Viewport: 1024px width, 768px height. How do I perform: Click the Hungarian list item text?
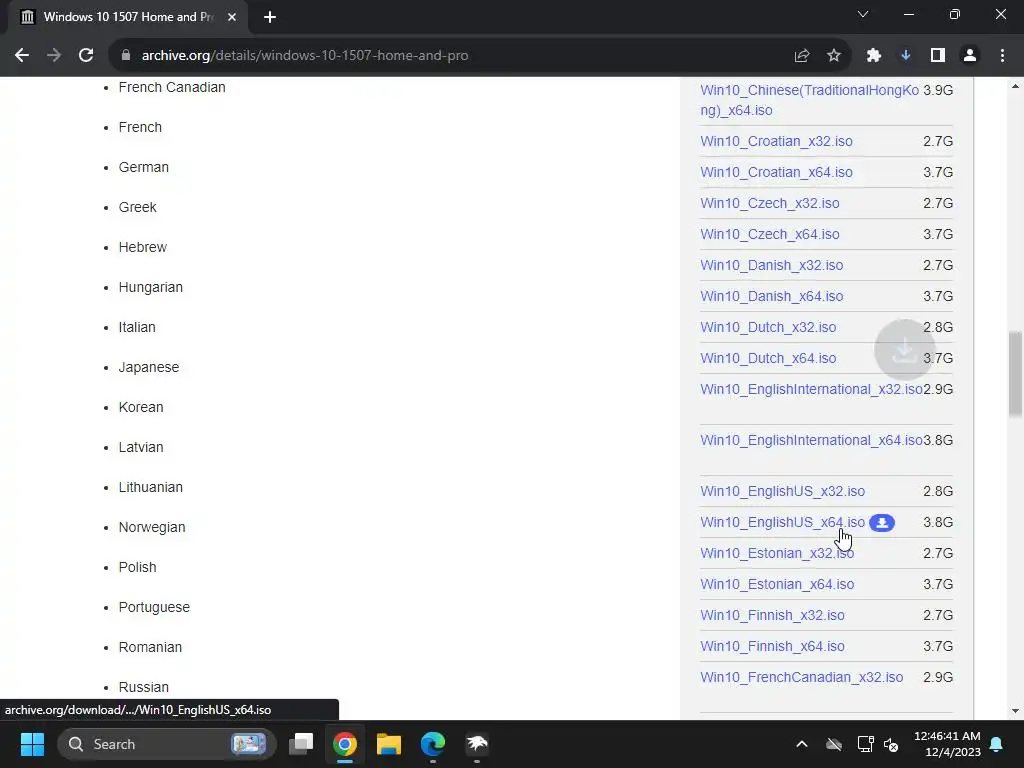coord(151,287)
